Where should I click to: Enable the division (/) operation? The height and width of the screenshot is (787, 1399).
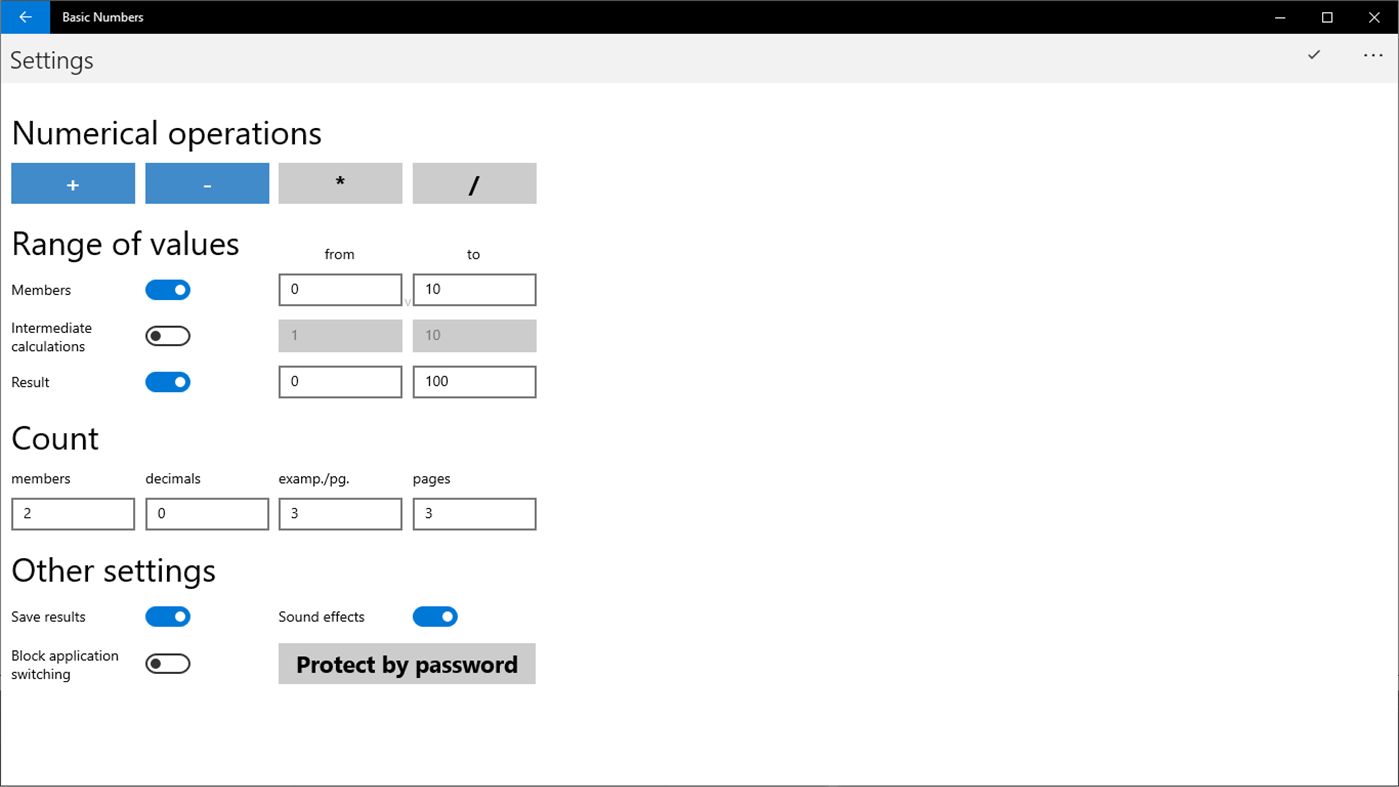[x=474, y=184]
